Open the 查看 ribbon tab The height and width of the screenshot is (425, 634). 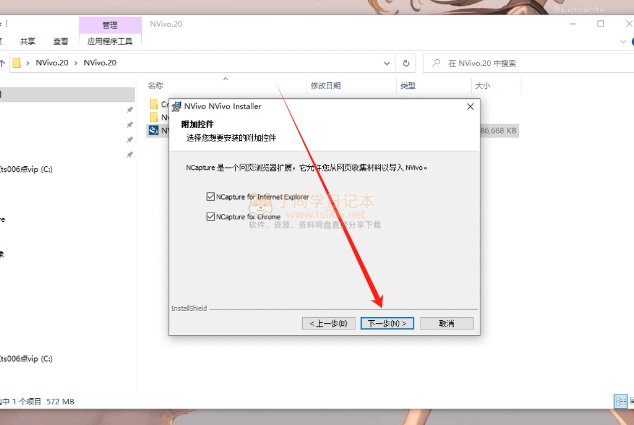[x=61, y=41]
